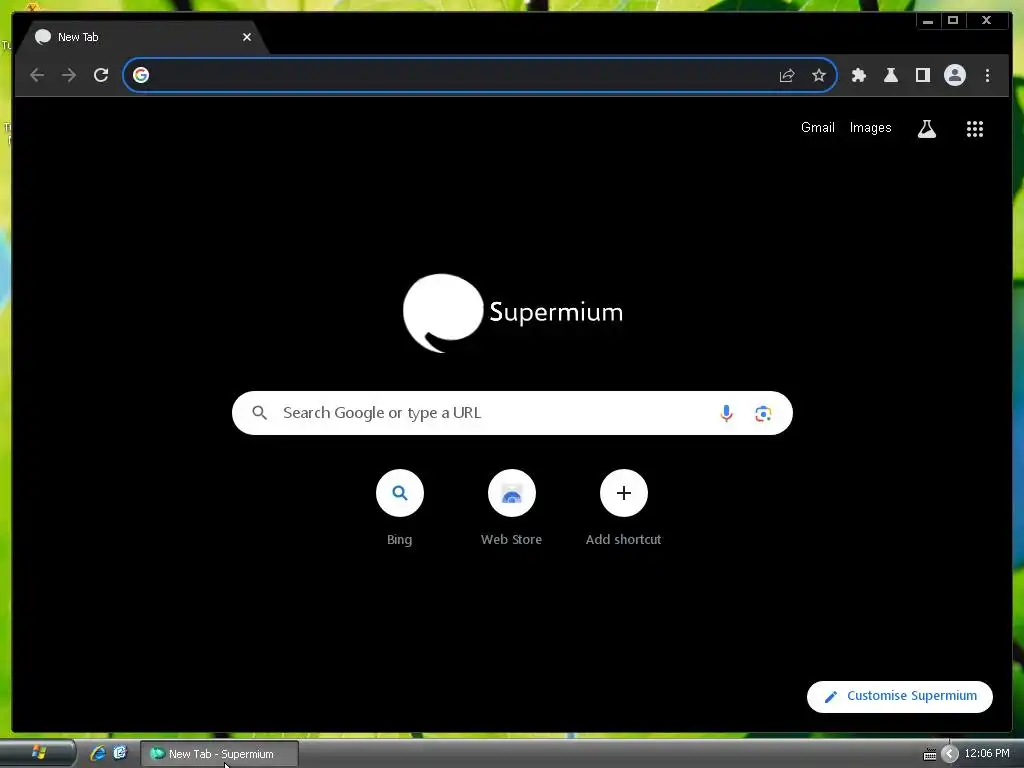Maximize the Supermium window

953,21
